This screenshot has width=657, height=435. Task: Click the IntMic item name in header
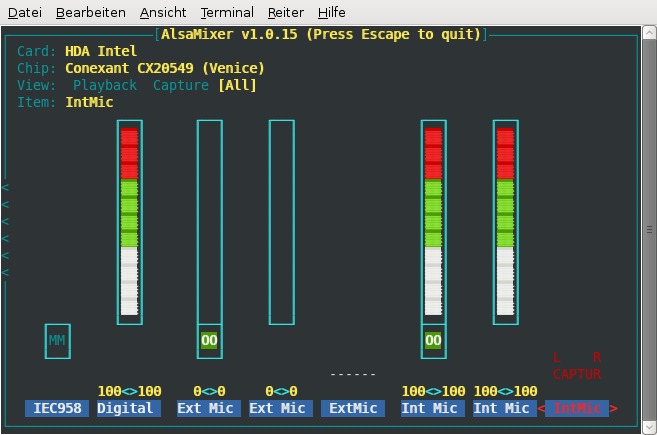pos(89,102)
